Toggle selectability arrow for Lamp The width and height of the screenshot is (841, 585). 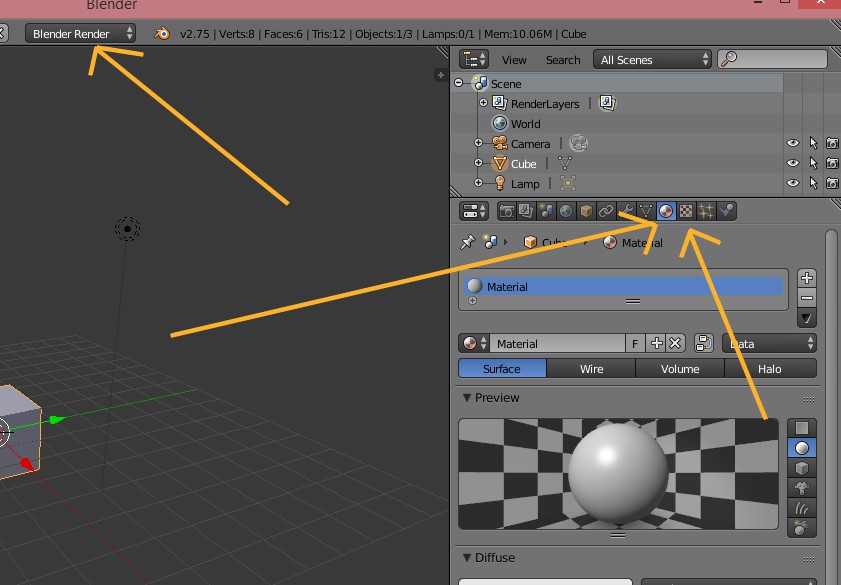click(813, 183)
